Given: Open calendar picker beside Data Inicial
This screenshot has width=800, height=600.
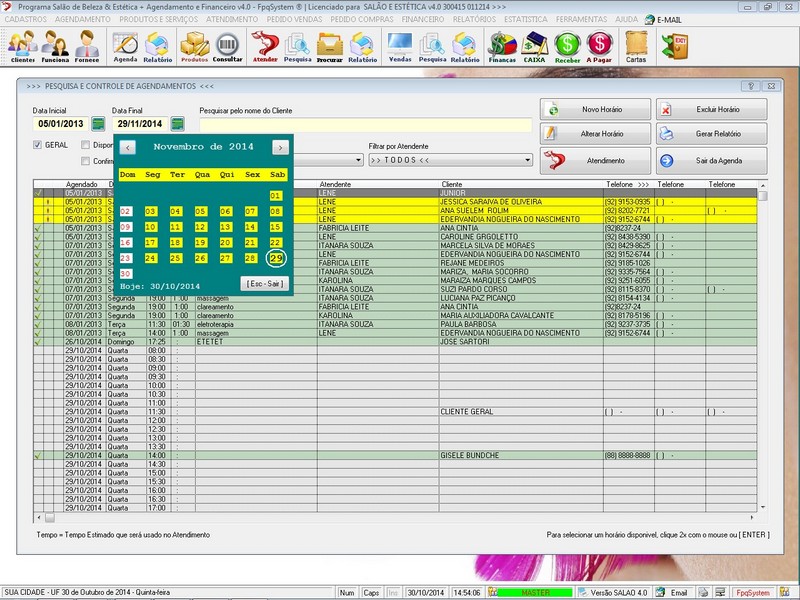Looking at the screenshot, I should [x=98, y=124].
